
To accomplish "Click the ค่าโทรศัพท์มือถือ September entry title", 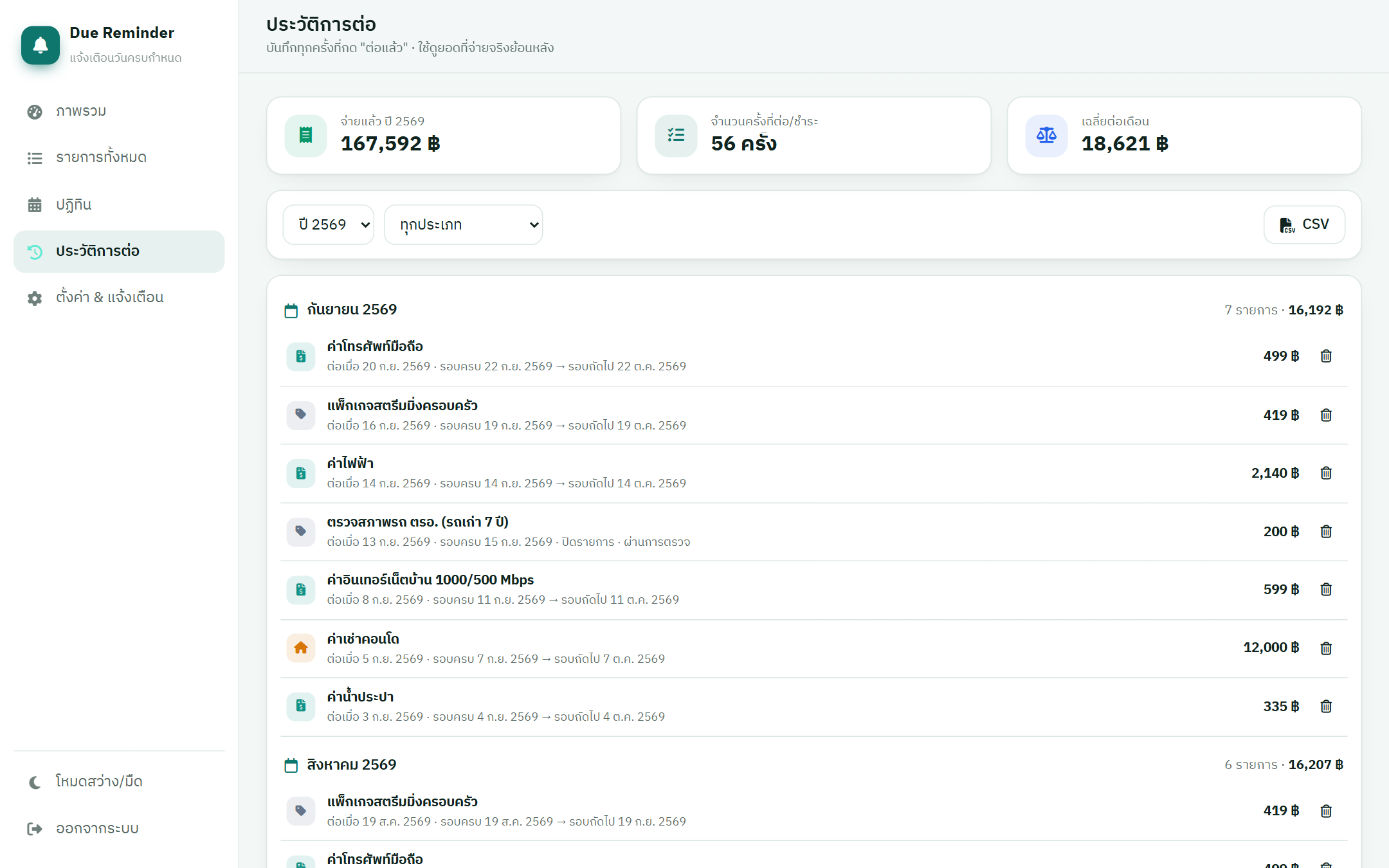I will (x=375, y=346).
